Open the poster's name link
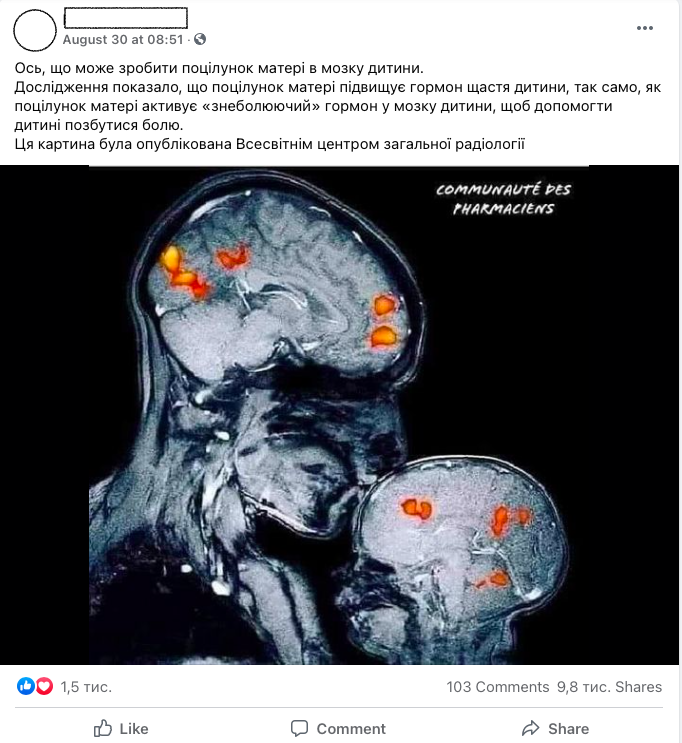The width and height of the screenshot is (682, 743). pos(126,18)
